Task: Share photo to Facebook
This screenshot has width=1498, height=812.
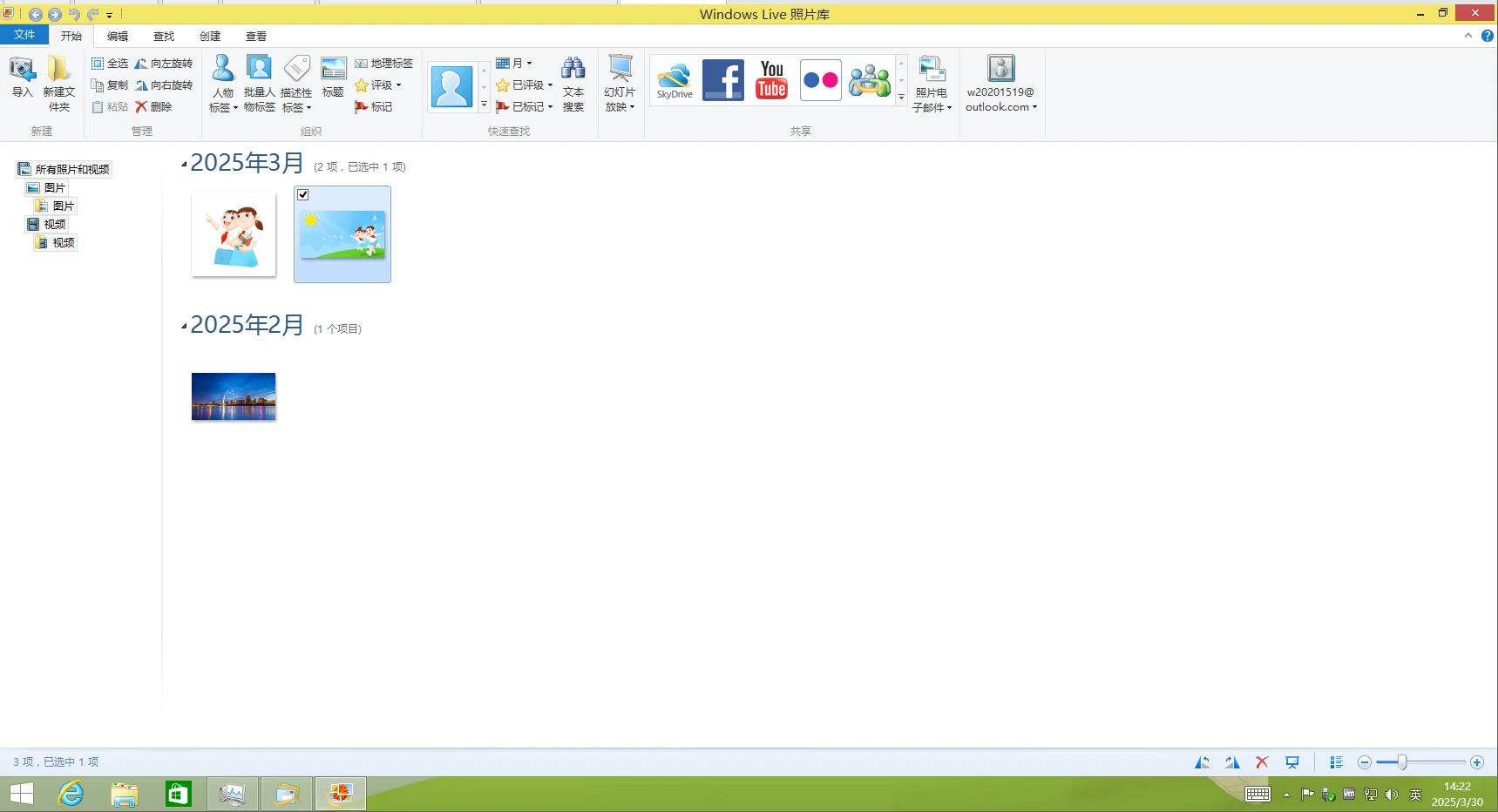Action: (x=723, y=80)
